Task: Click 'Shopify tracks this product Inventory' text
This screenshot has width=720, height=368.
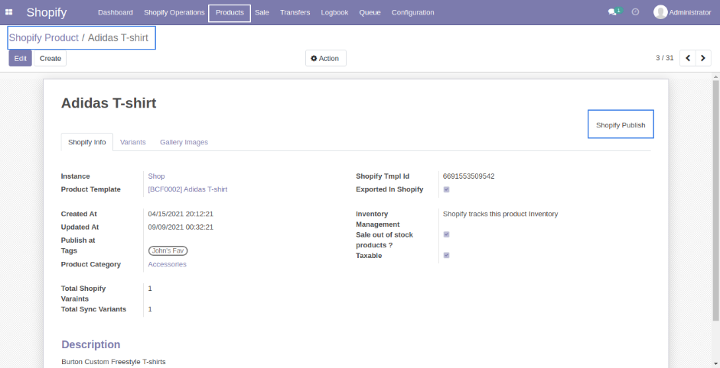Action: pyautogui.click(x=501, y=214)
